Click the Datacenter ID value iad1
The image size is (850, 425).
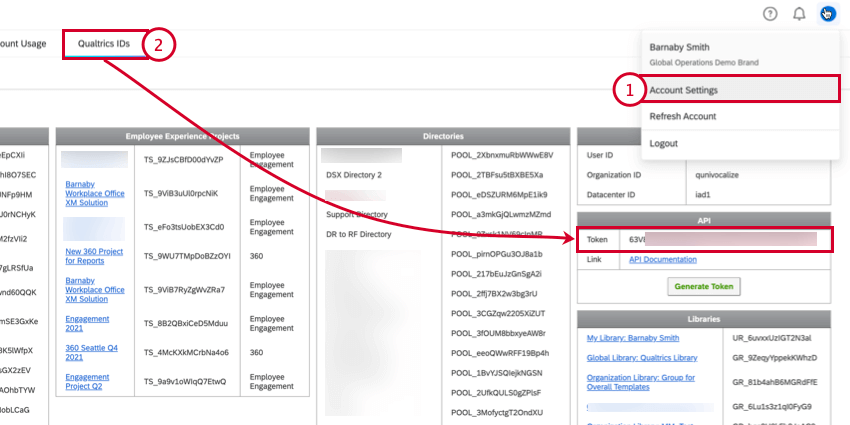click(703, 195)
